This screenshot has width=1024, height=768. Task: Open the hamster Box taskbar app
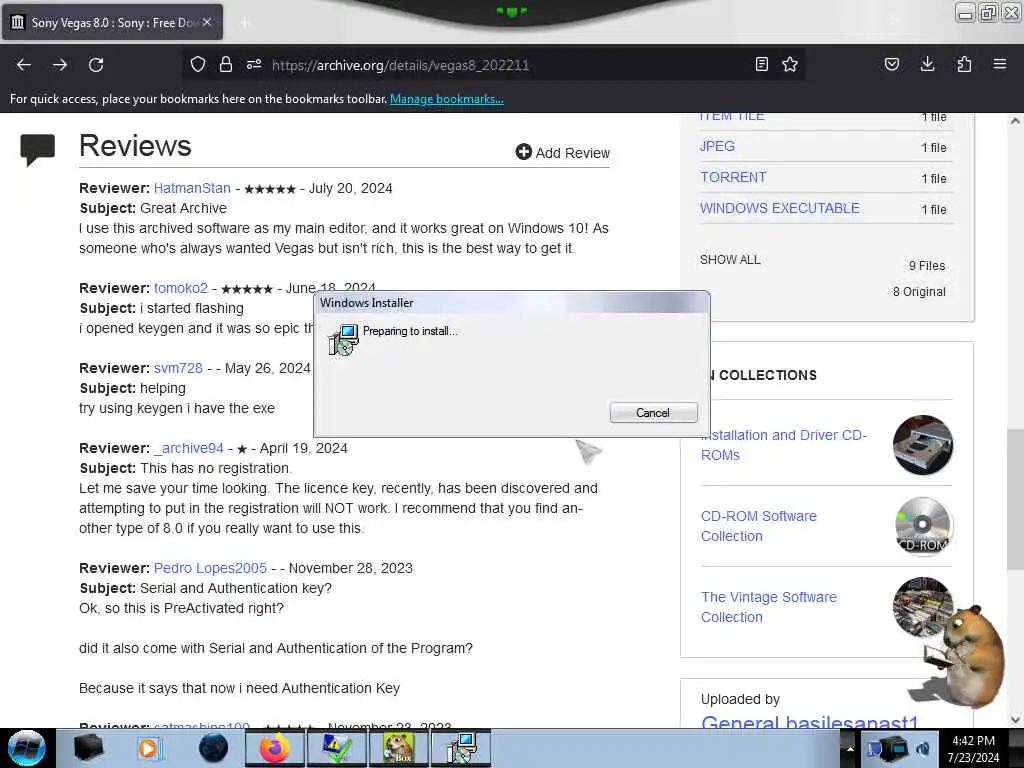[x=398, y=748]
